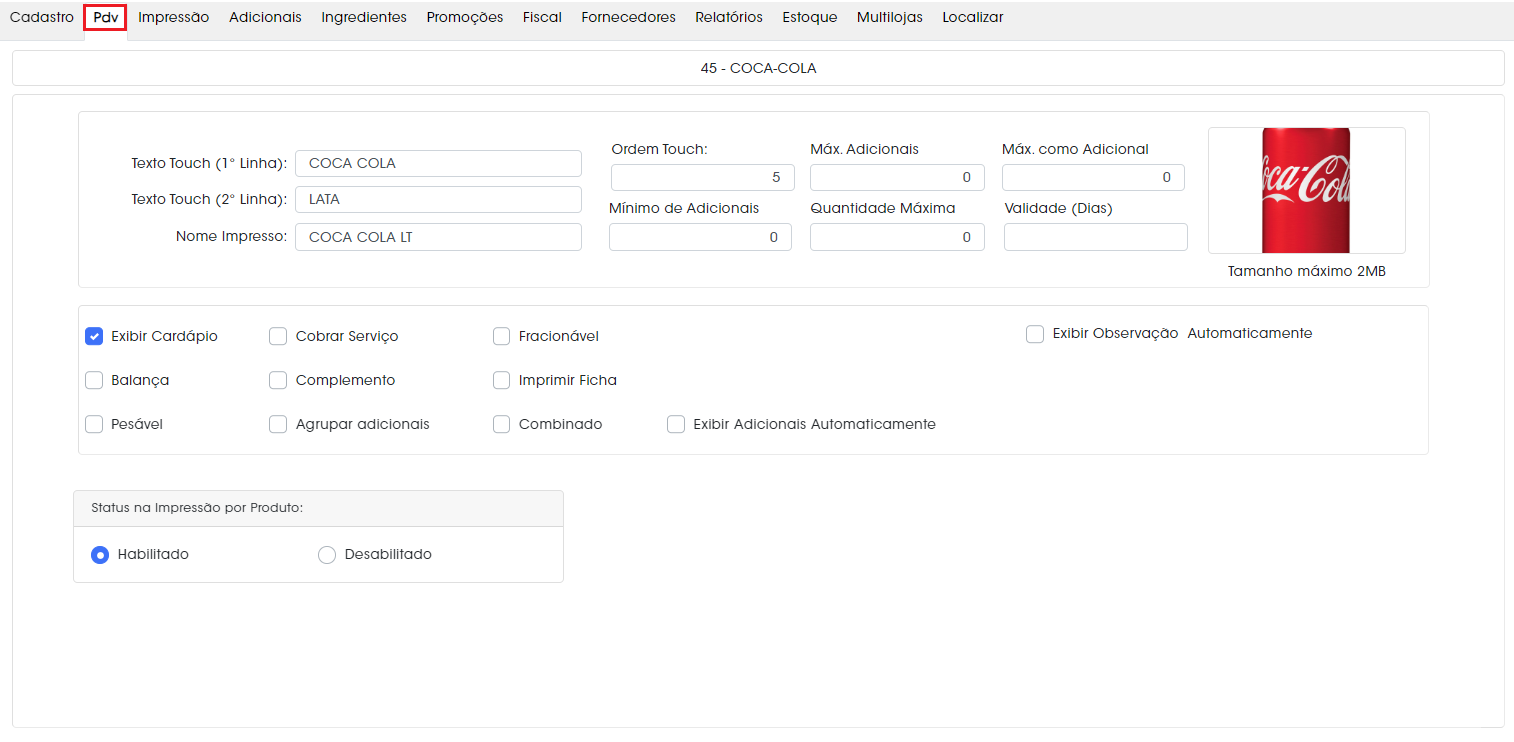View the Relatórios tab
The image size is (1514, 742).
729,17
